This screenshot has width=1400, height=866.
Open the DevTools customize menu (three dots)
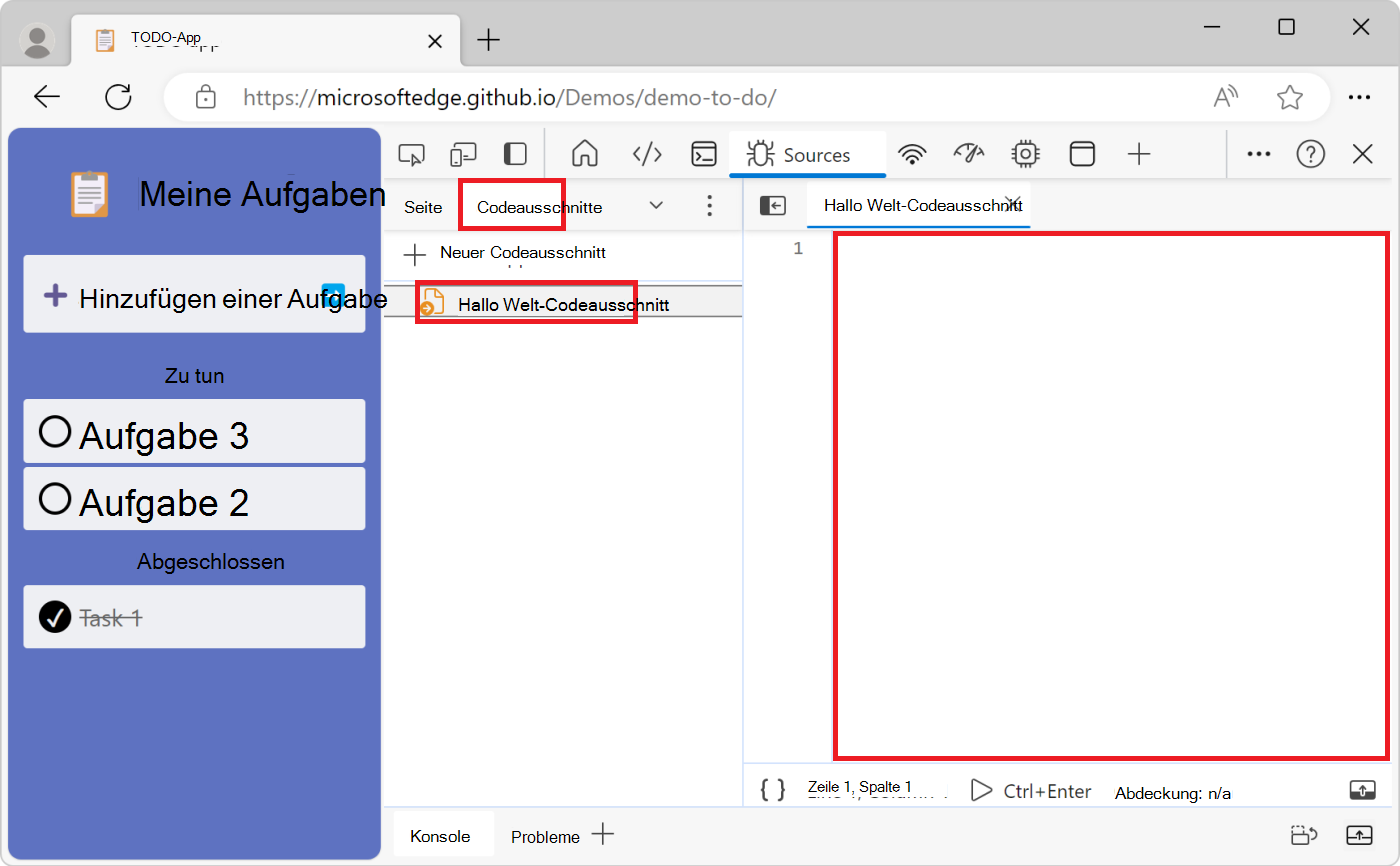(1258, 154)
